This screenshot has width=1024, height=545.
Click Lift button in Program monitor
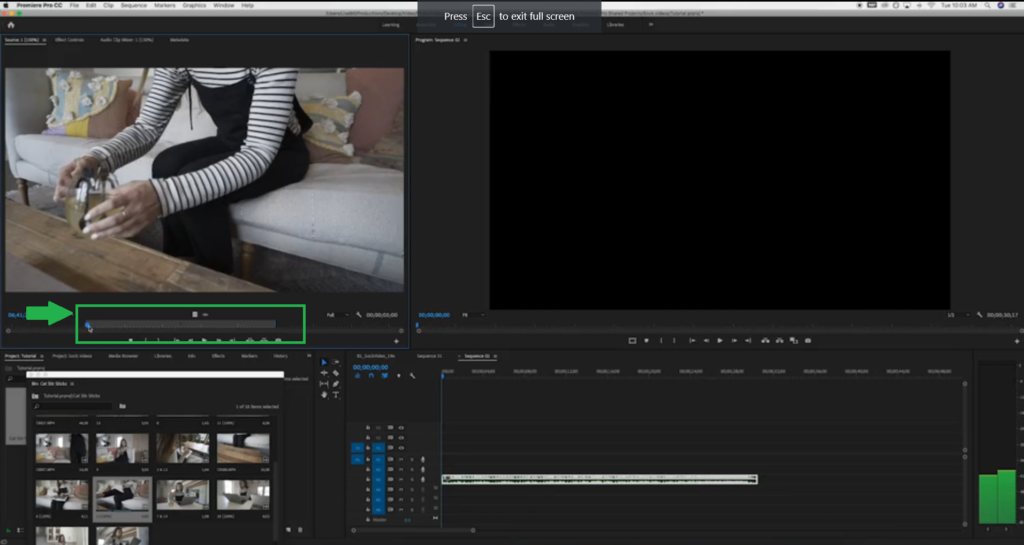(x=765, y=341)
